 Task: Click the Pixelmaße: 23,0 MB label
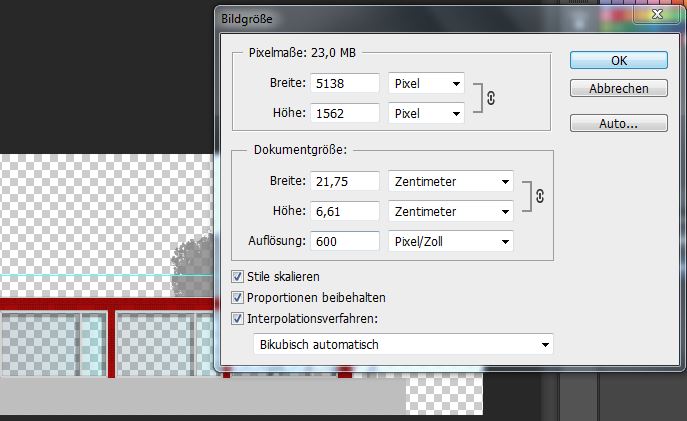tap(302, 53)
